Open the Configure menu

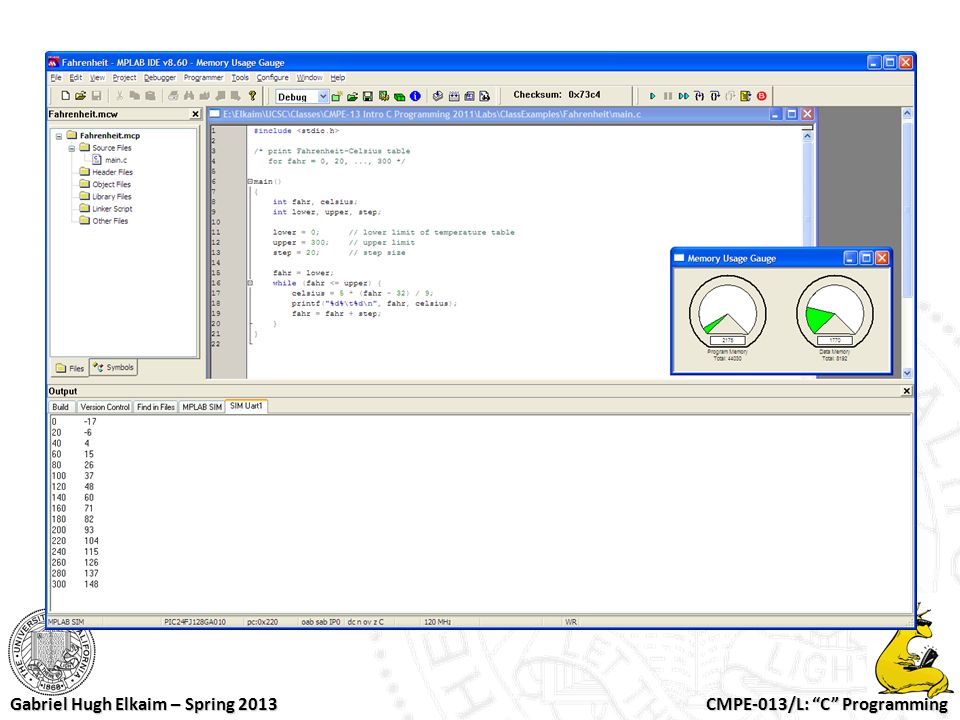tap(272, 78)
